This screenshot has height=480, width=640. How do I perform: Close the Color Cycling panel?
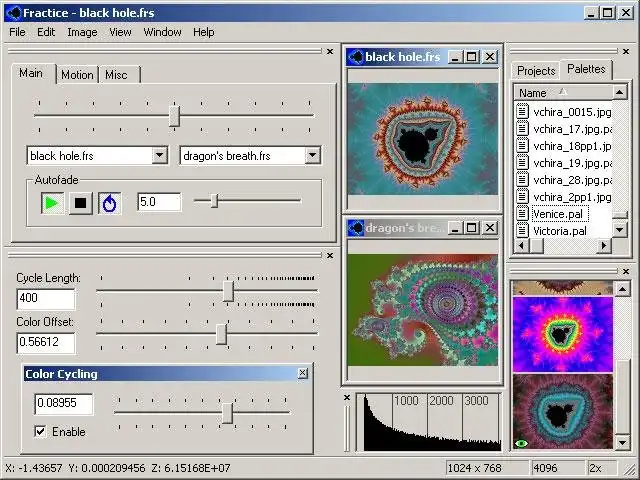(302, 373)
